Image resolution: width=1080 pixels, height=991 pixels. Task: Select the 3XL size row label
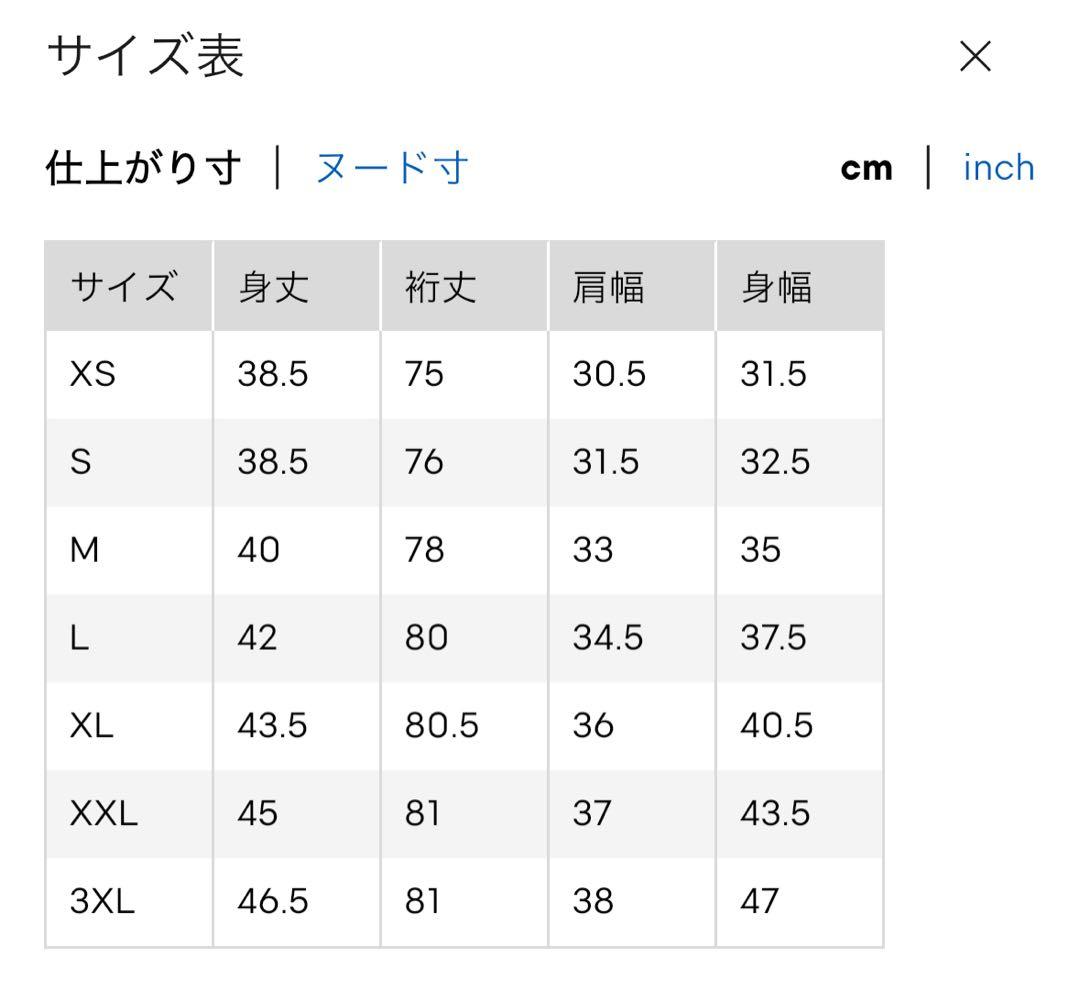coord(102,900)
